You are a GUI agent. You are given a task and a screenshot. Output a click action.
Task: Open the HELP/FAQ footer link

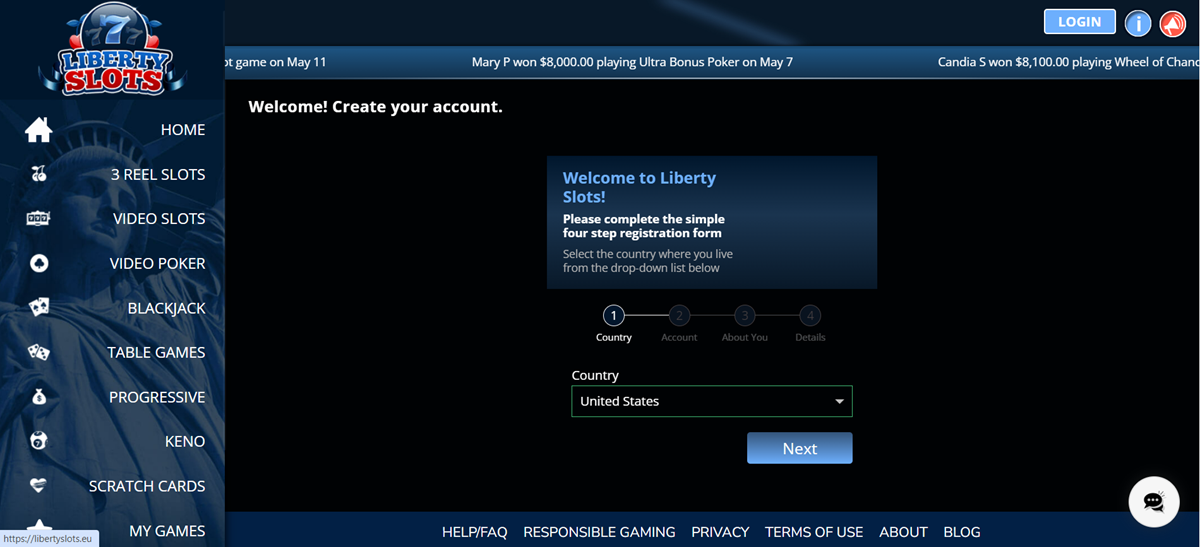coord(475,532)
